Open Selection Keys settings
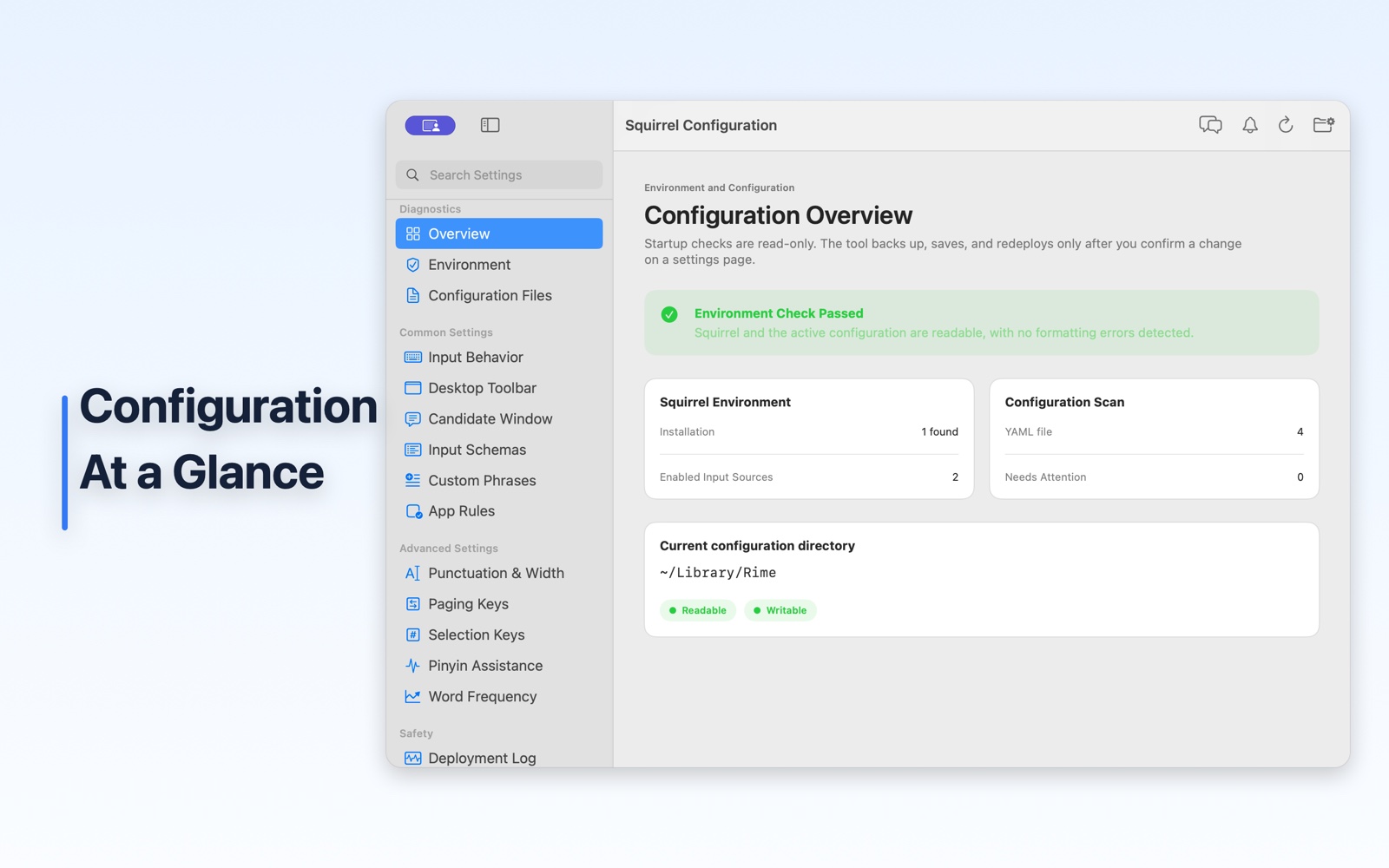Viewport: 1389px width, 868px height. tap(499, 635)
